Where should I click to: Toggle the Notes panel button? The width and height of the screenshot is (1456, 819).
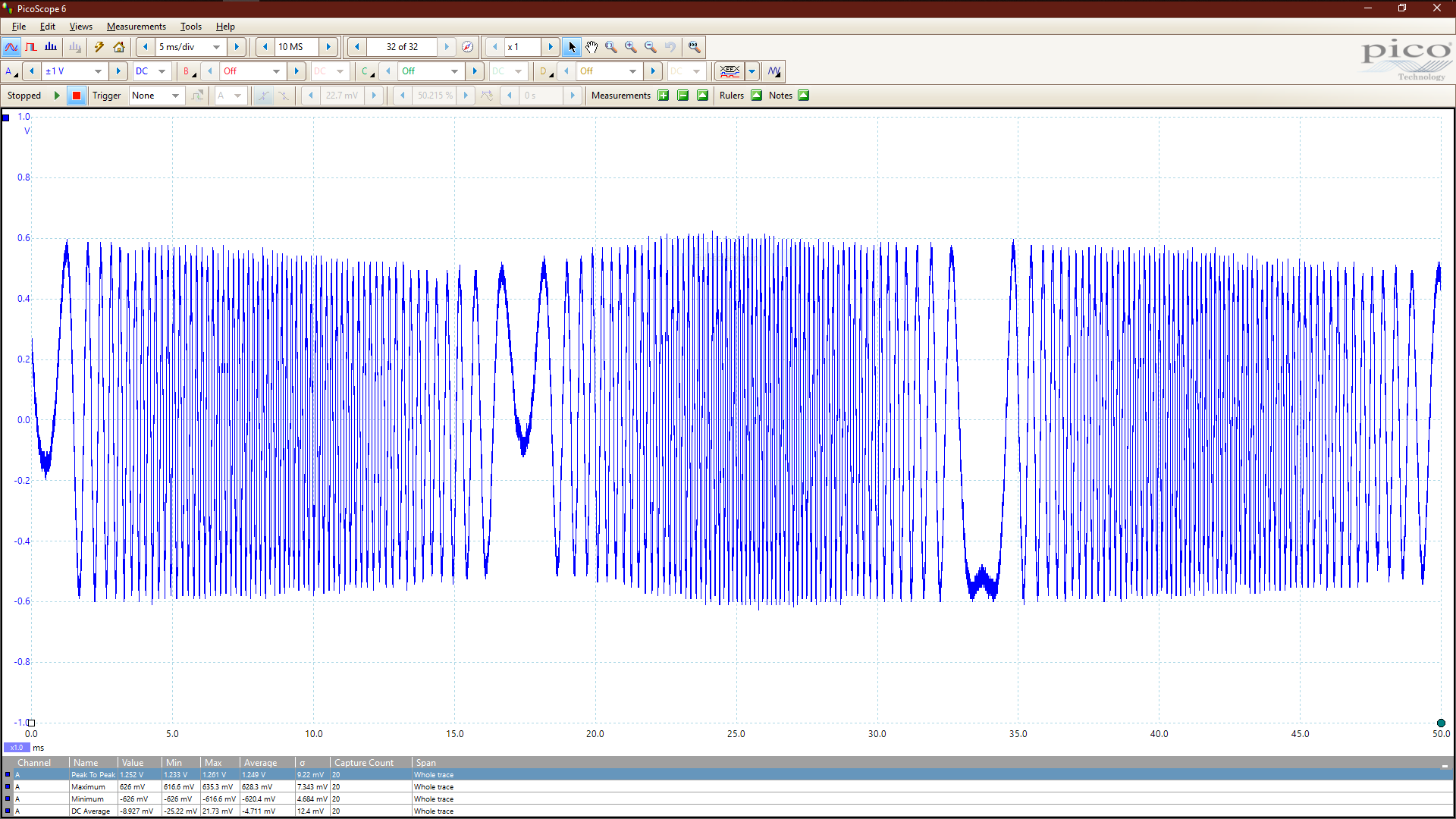click(803, 96)
